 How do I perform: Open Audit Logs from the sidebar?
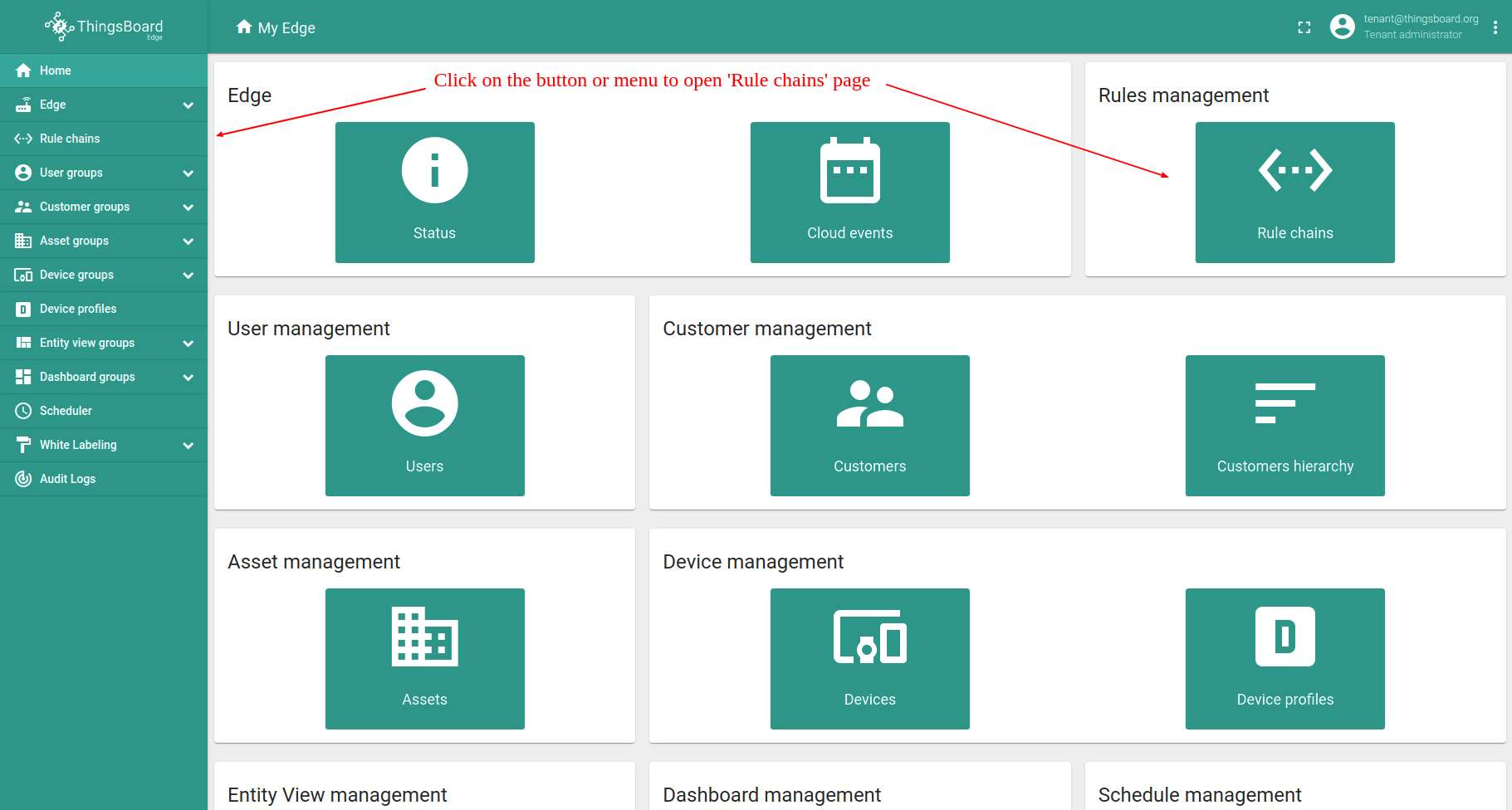(104, 479)
